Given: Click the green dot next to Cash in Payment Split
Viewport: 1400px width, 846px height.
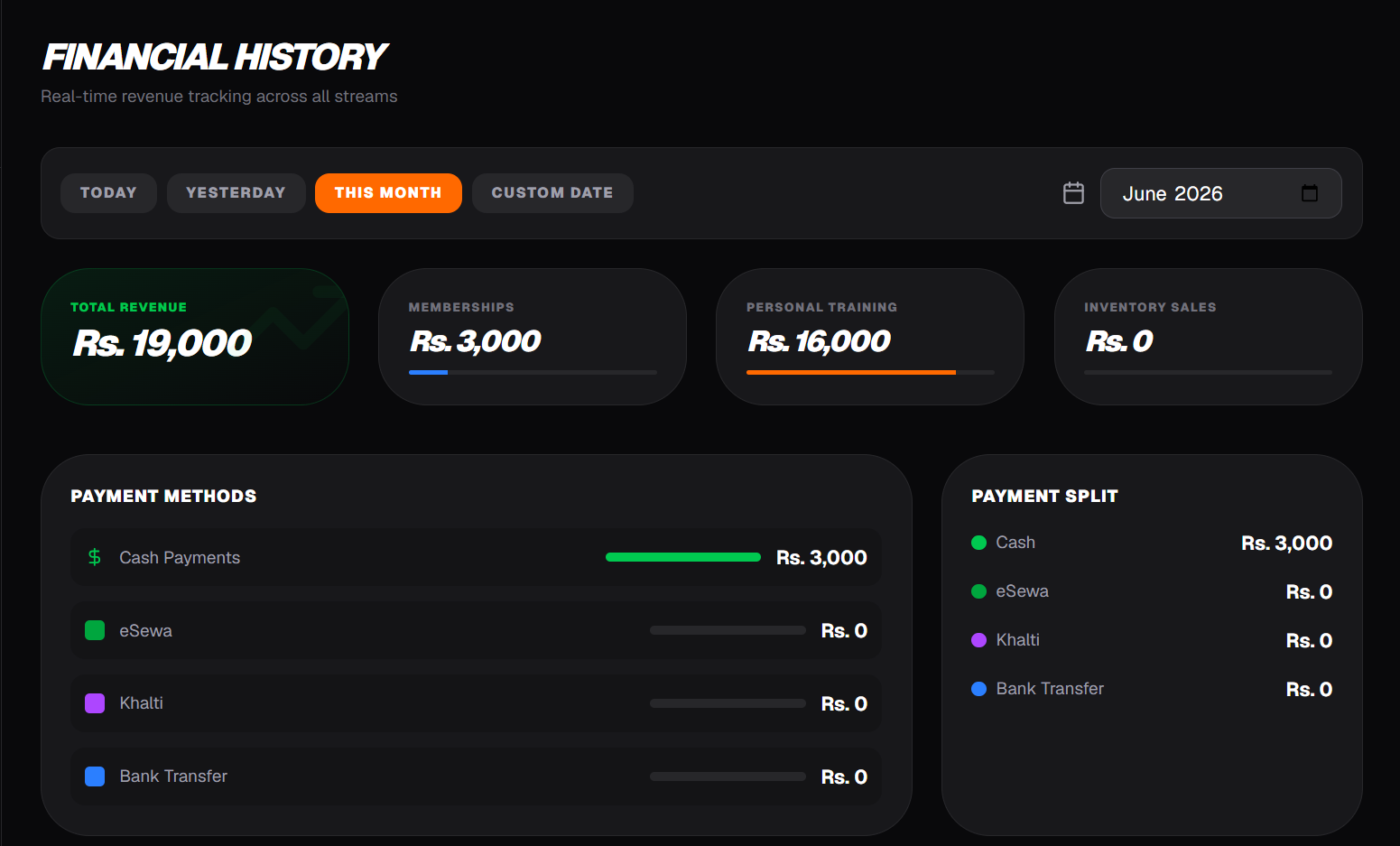Looking at the screenshot, I should pyautogui.click(x=978, y=543).
